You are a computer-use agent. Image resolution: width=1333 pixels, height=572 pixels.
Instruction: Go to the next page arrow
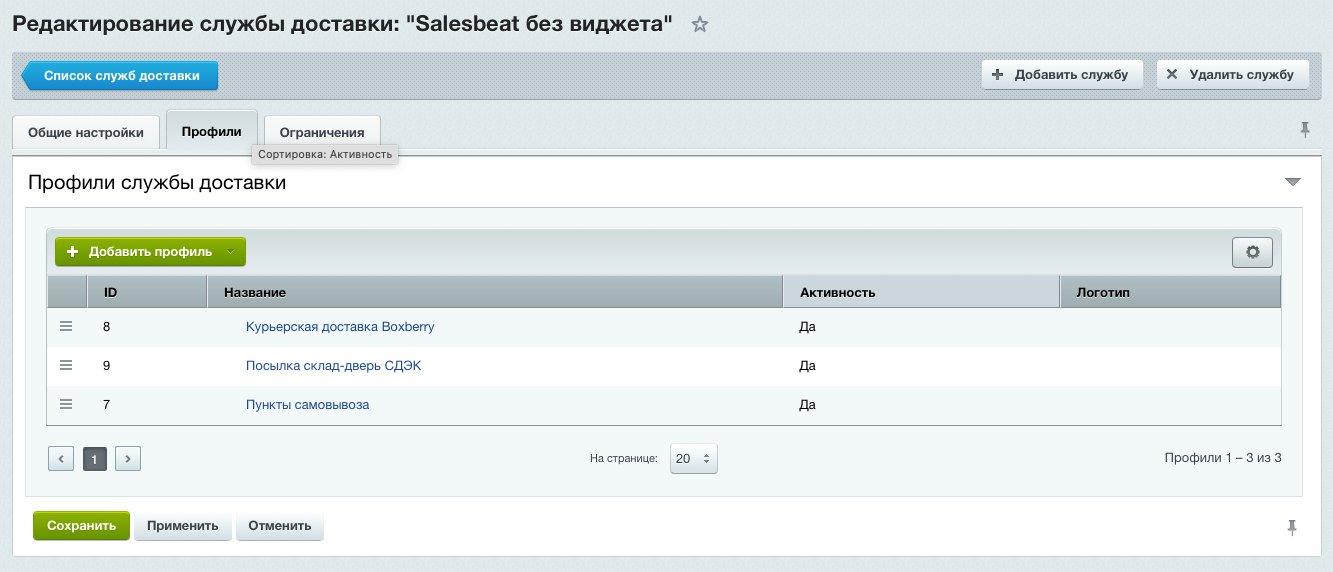pyautogui.click(x=127, y=459)
